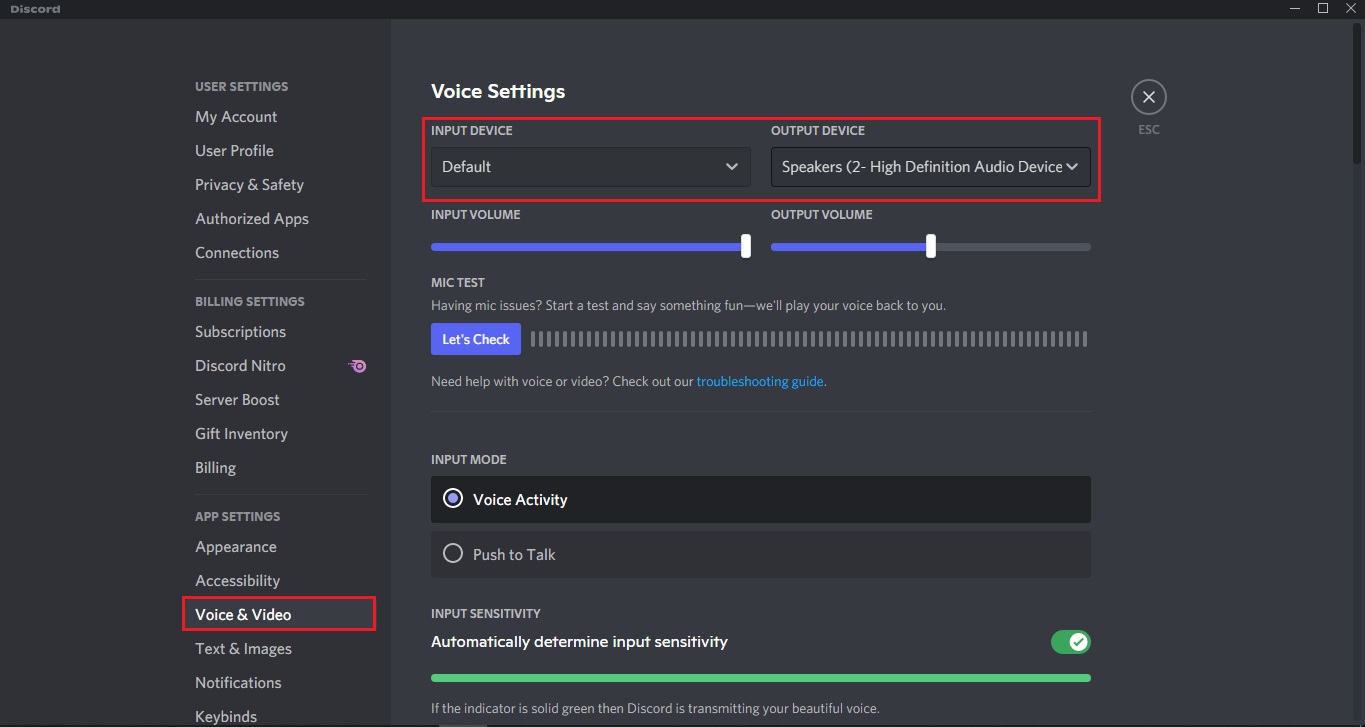Image resolution: width=1365 pixels, height=727 pixels.
Task: Click the input volume slider handle
Action: [x=746, y=246]
